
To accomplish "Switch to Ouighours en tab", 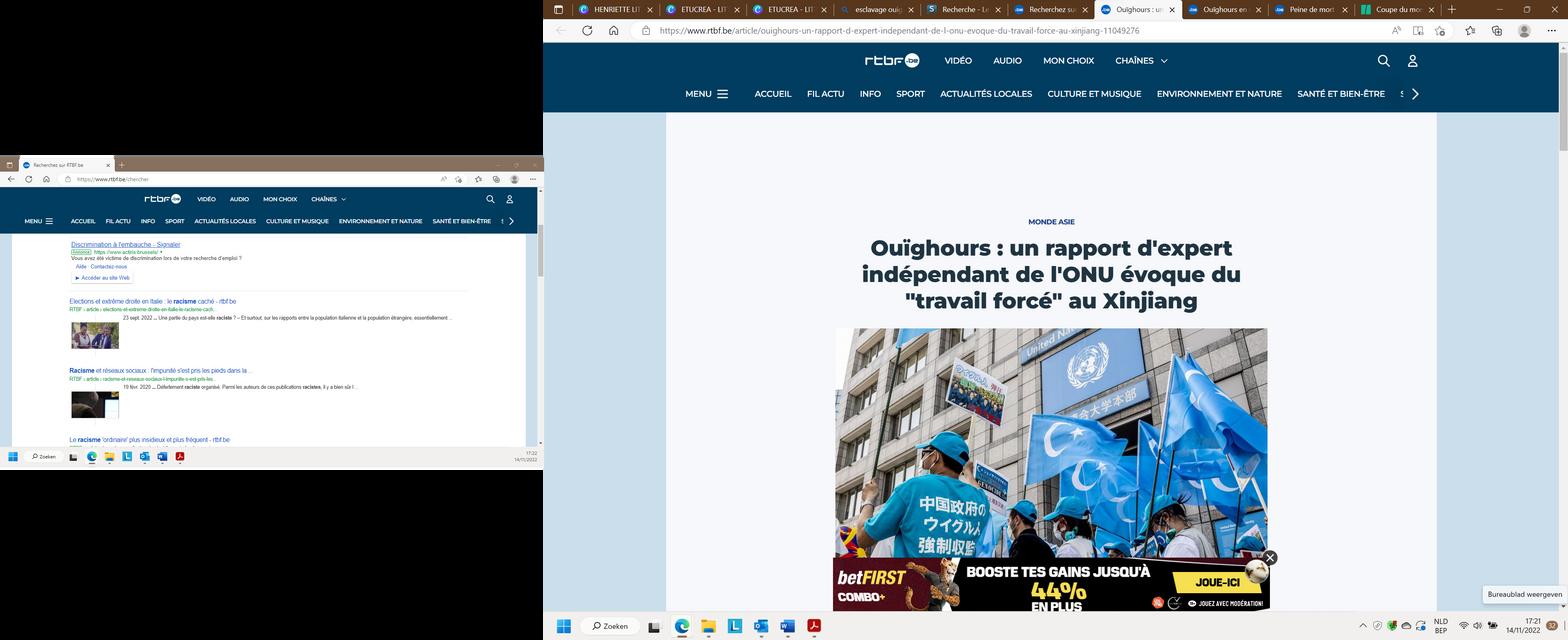I will pos(1224,10).
